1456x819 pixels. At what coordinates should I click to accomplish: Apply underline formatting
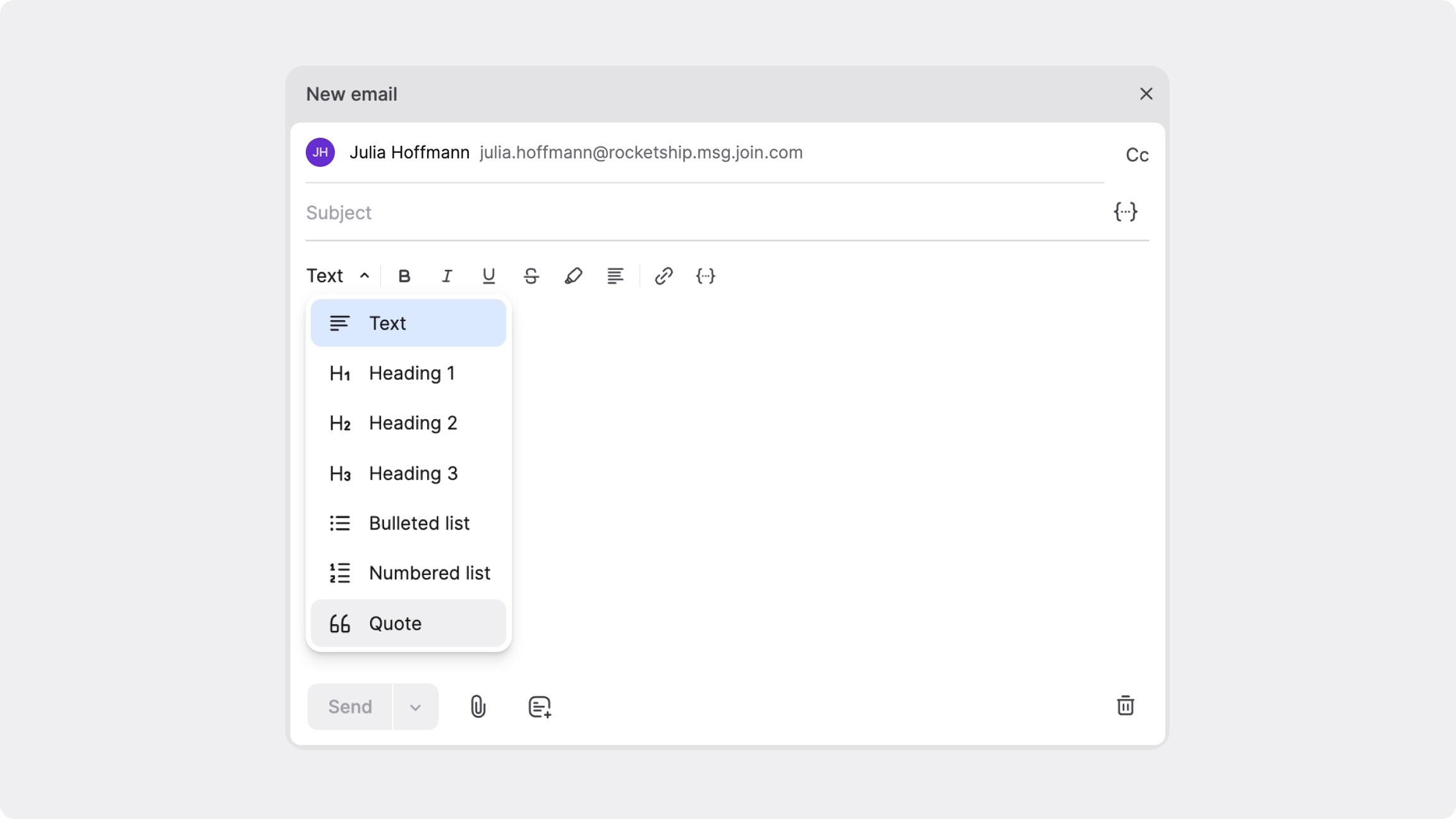[488, 276]
